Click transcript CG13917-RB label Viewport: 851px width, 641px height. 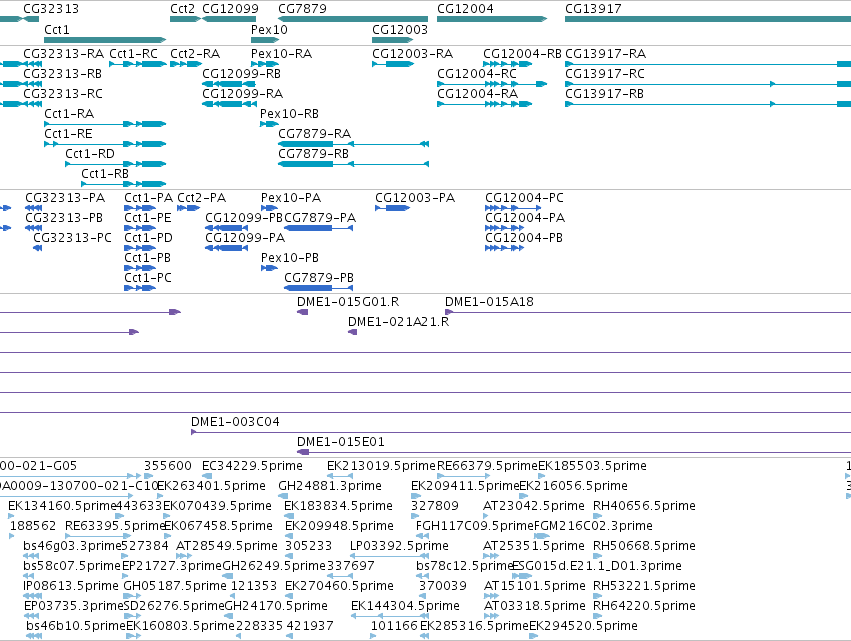tap(605, 93)
